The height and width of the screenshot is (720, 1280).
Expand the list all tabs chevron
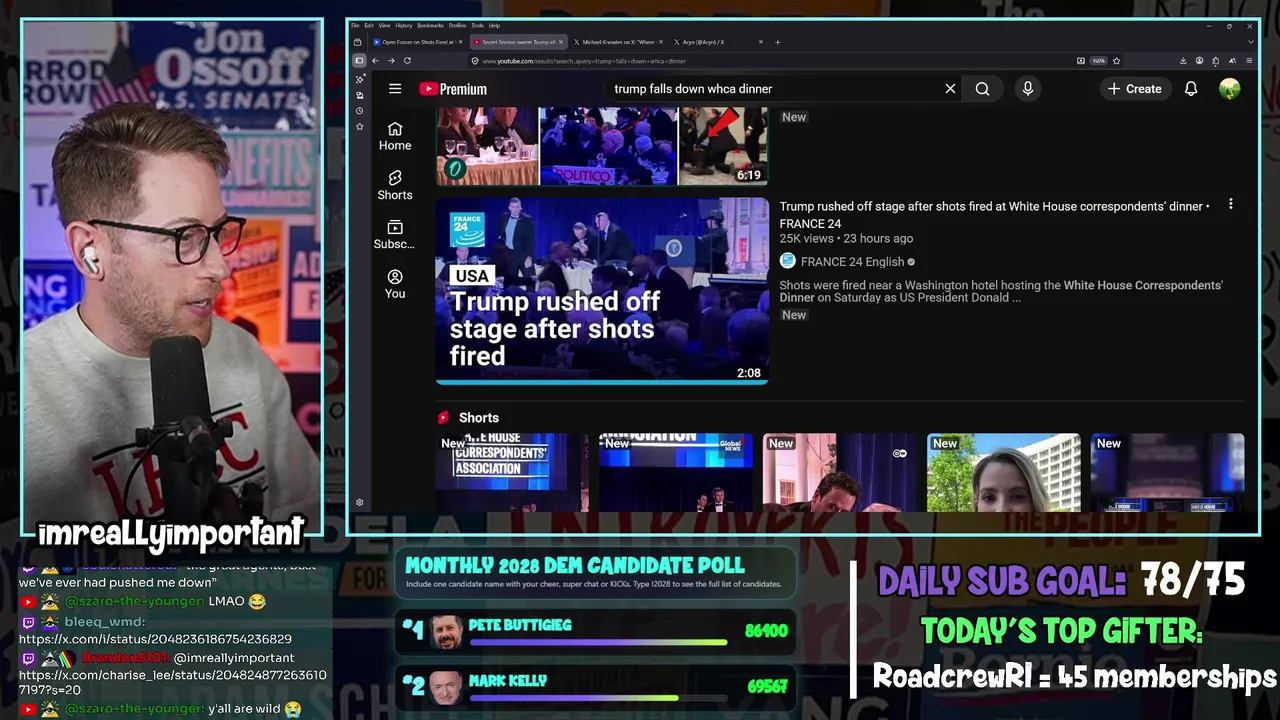[1251, 42]
